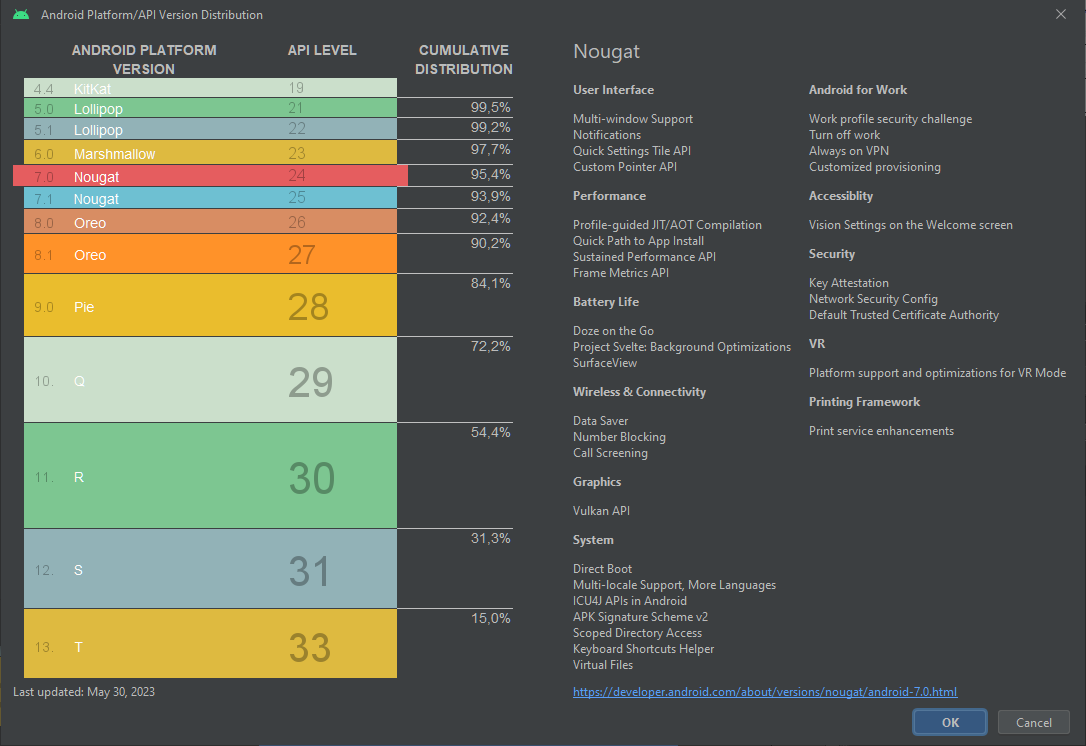The image size is (1086, 746).
Task: Click the Cancel button
Action: (x=1033, y=722)
